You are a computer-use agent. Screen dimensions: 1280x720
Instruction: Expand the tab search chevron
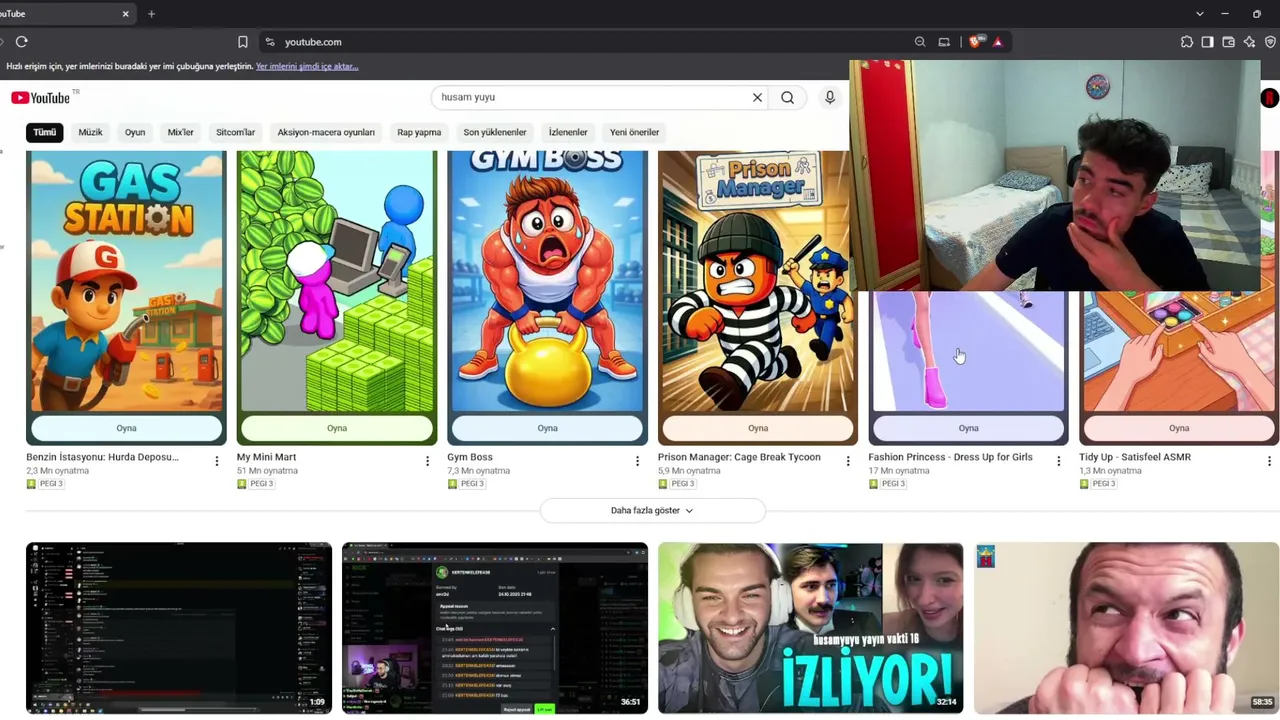coord(1199,14)
